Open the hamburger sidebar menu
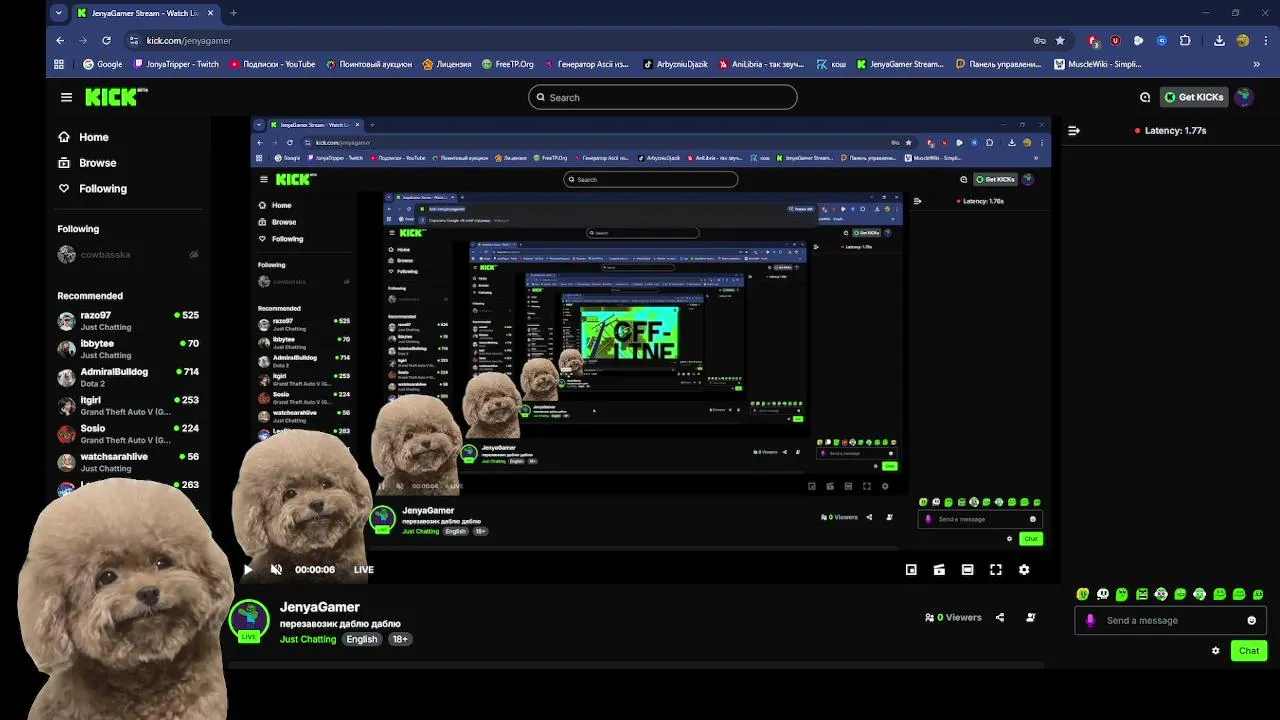 pos(66,97)
